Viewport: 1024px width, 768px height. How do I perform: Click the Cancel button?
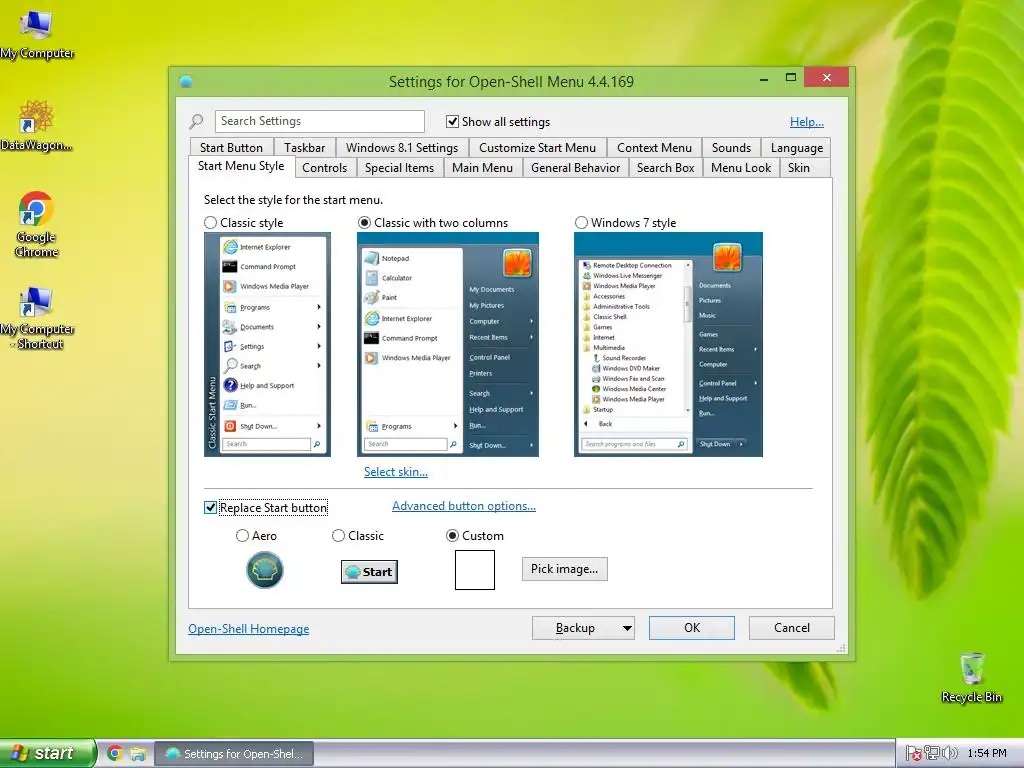792,628
